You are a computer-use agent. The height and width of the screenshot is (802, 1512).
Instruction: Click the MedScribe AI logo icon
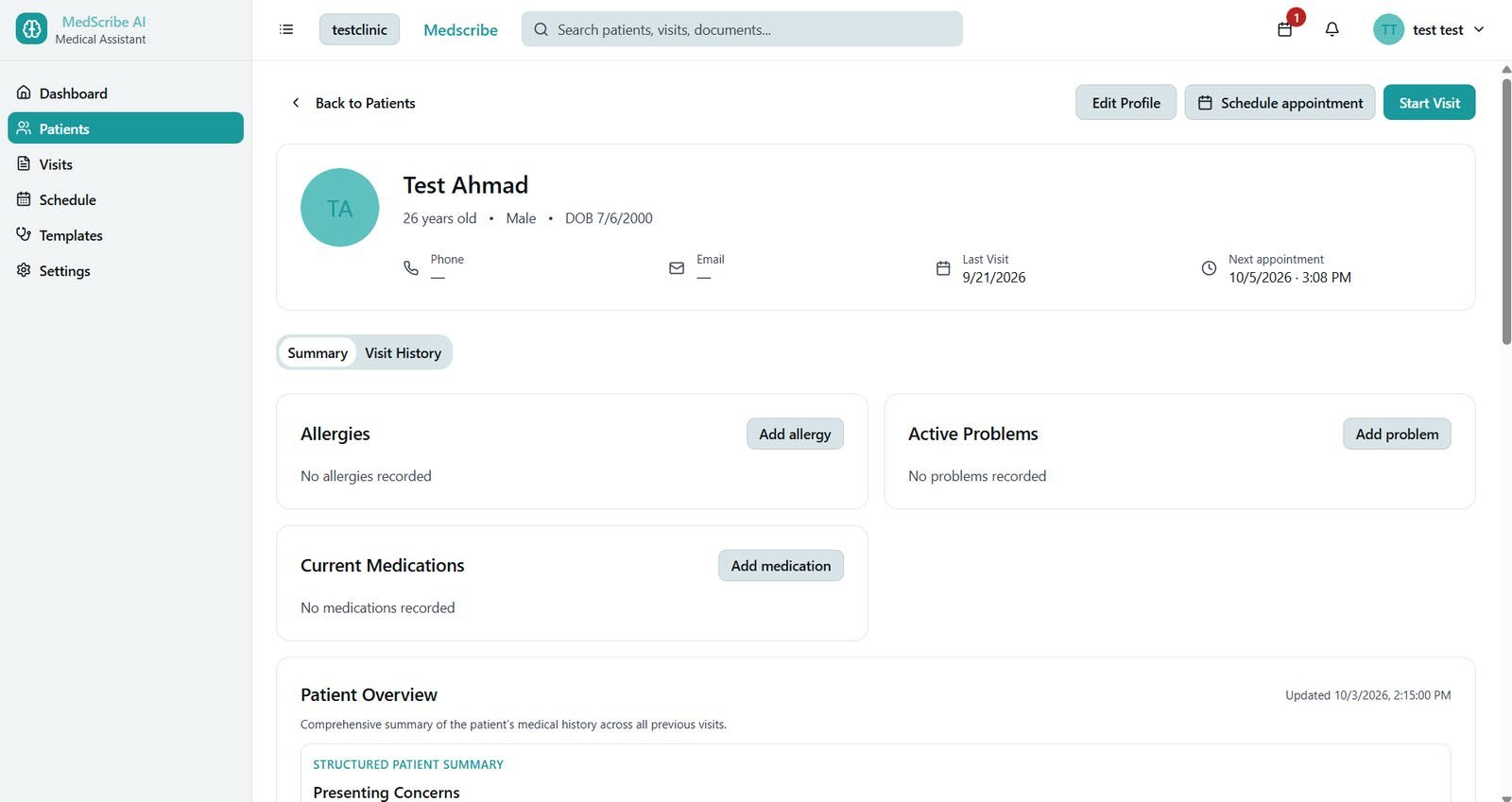tap(31, 29)
